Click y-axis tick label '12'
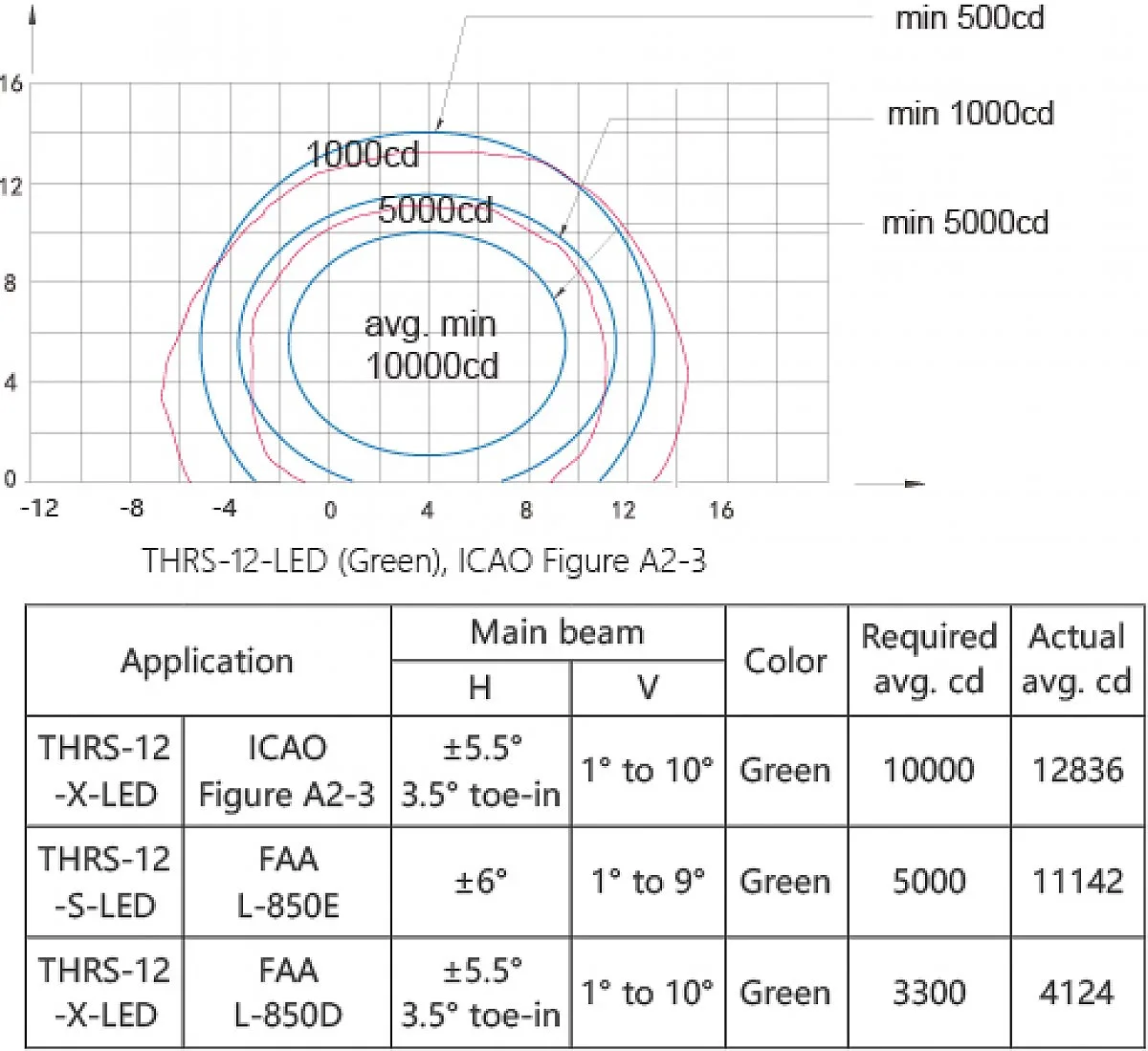 pos(11,186)
